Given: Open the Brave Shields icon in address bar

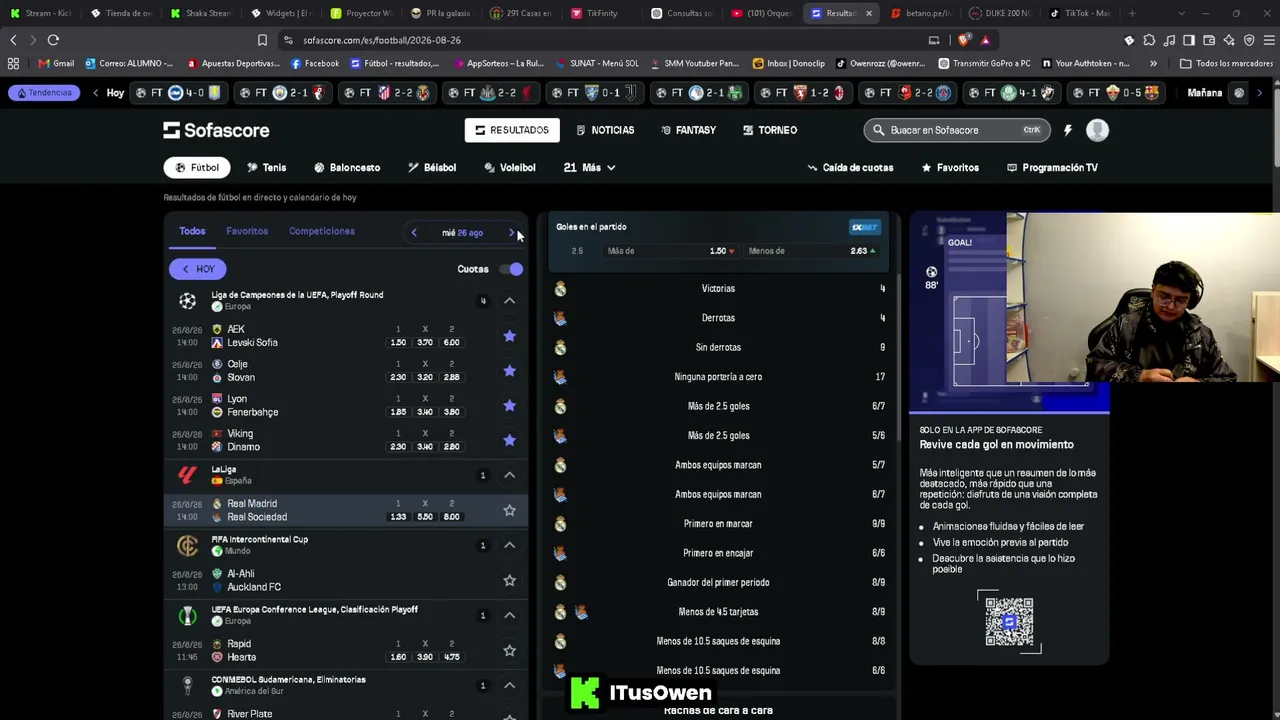Looking at the screenshot, I should point(965,40).
